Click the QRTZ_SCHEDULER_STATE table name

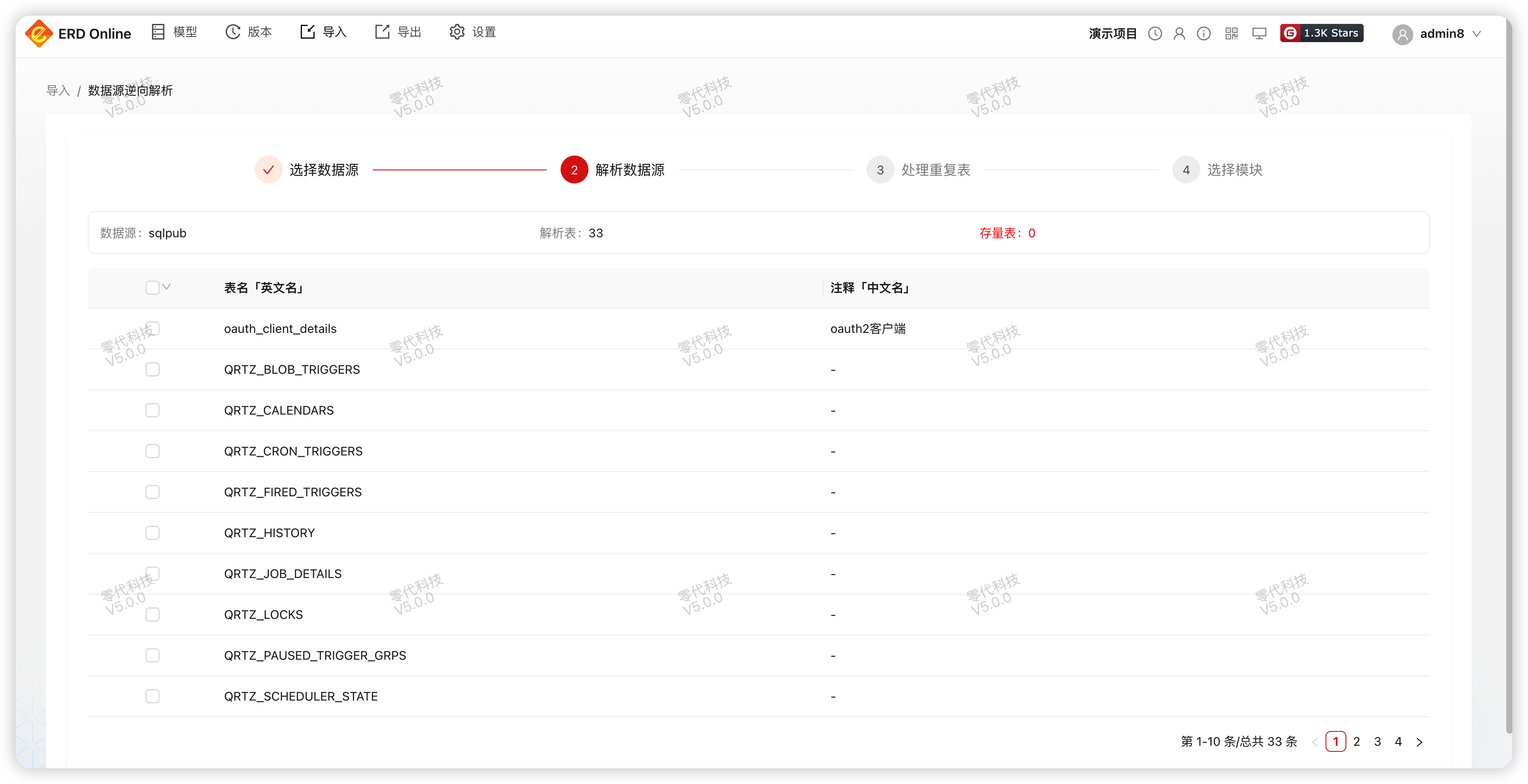pos(301,697)
